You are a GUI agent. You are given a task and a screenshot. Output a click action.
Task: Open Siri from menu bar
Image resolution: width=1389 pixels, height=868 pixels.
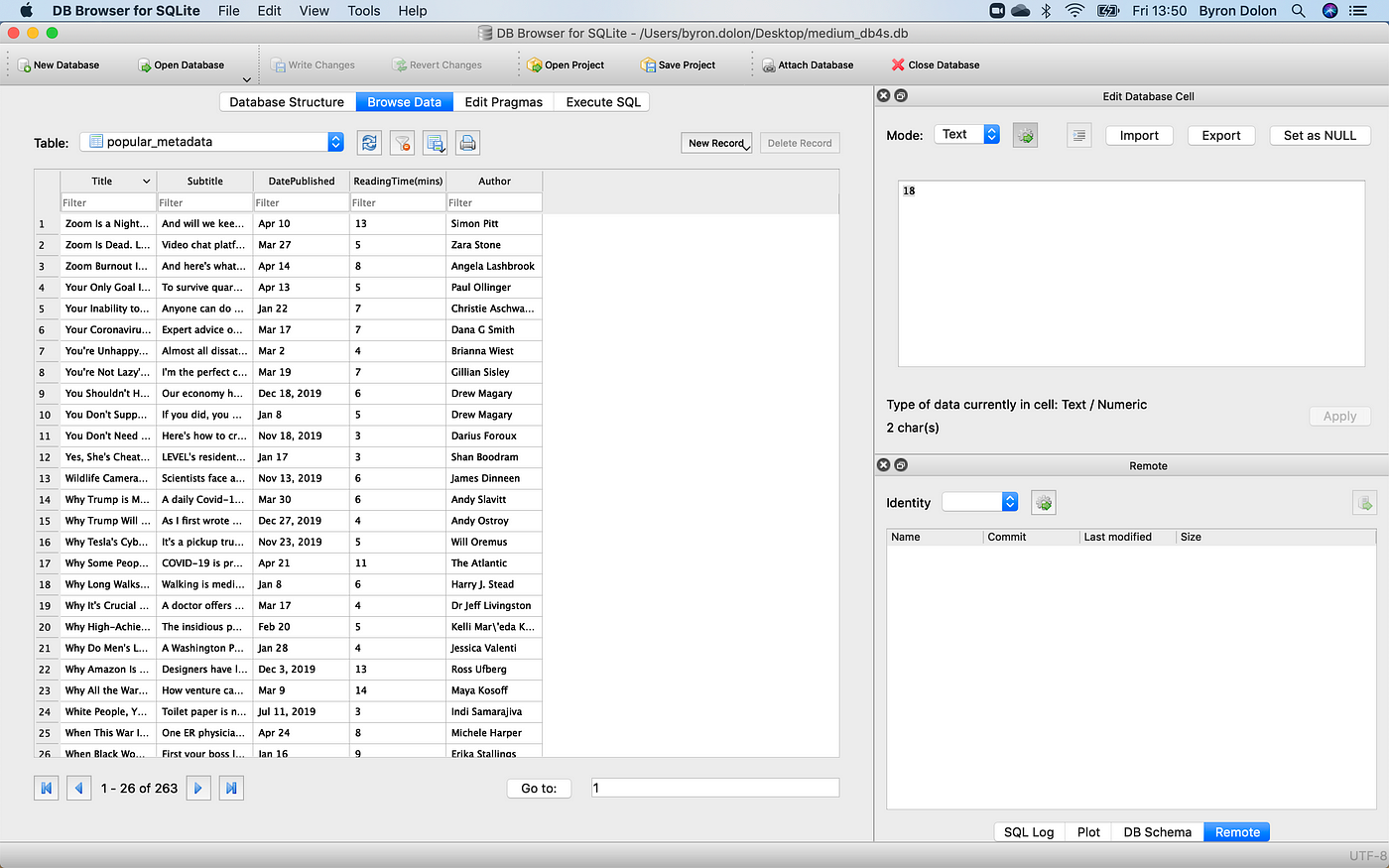coord(1330,11)
